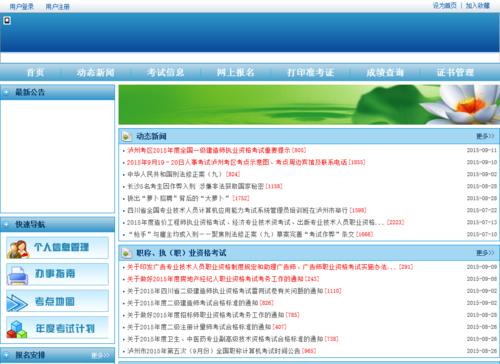
Task: Open notice 关于2015年度卫生、中医药专业副高级技术资格考试合格标准
Action: [225, 339]
